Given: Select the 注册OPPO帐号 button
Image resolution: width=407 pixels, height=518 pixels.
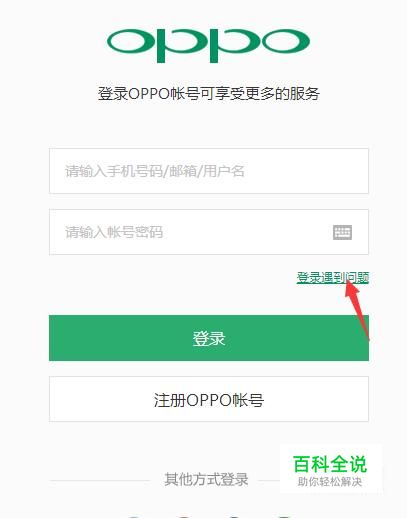Looking at the screenshot, I should pyautogui.click(x=209, y=399).
